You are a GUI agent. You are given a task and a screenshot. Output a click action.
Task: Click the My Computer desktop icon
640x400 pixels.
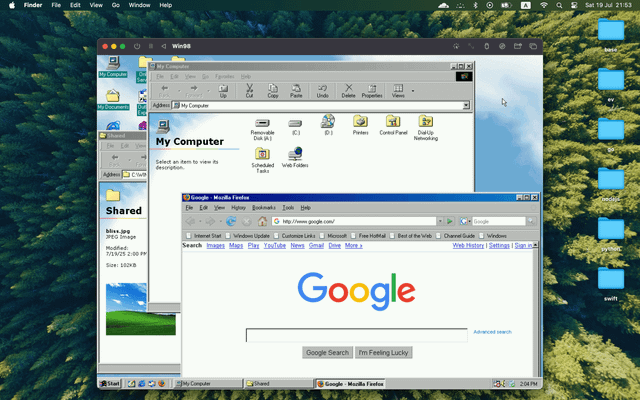[113, 66]
